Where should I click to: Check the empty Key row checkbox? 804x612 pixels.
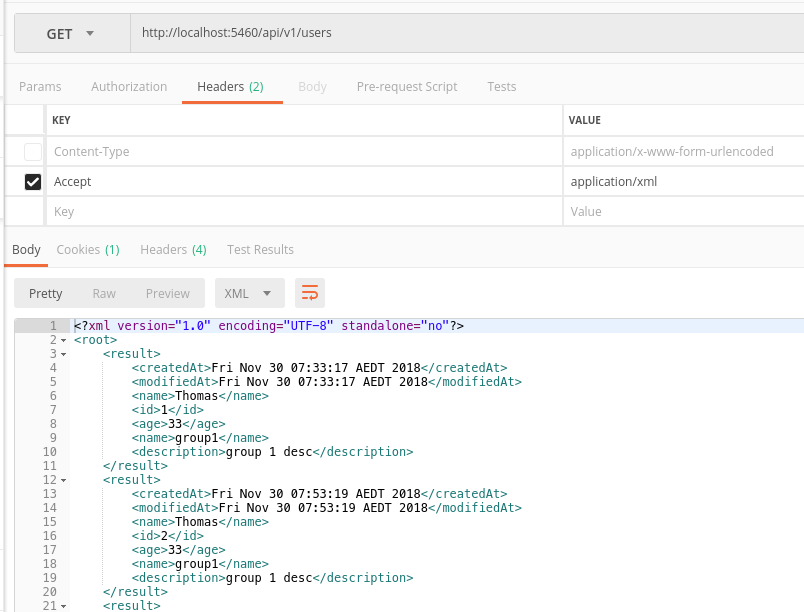click(33, 211)
